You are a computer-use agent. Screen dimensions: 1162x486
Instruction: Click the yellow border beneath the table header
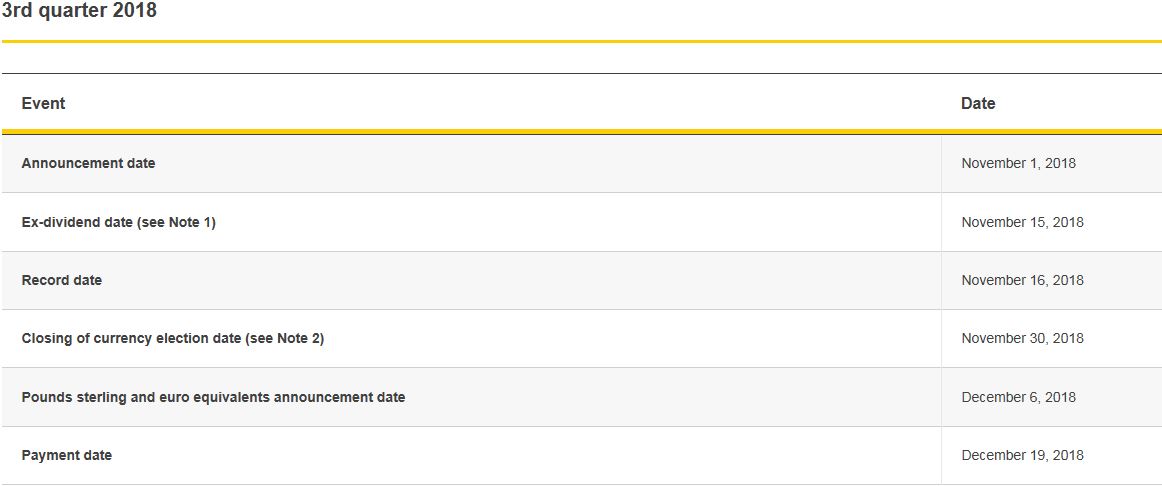581,131
